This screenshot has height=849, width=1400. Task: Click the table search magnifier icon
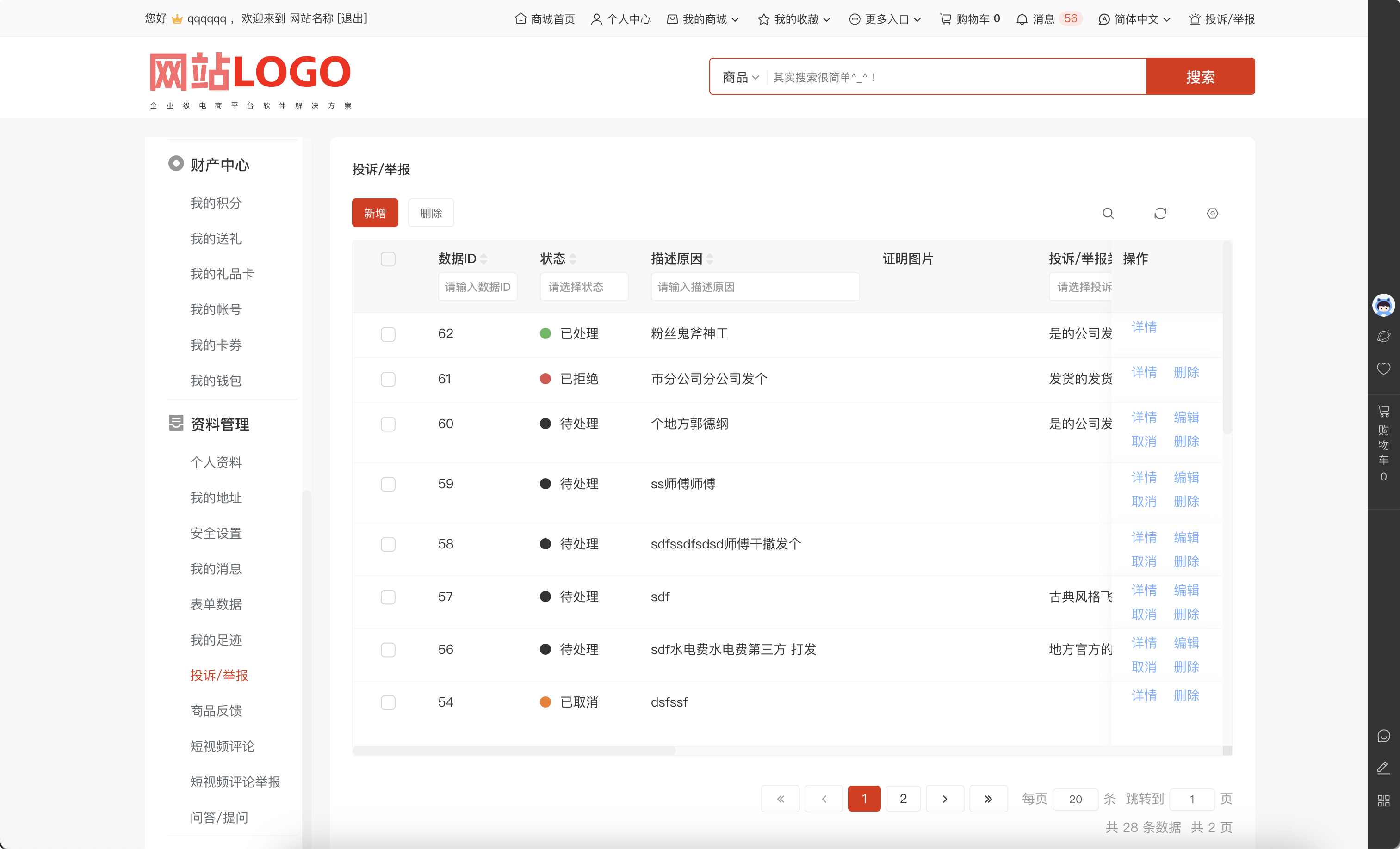[x=1108, y=214]
